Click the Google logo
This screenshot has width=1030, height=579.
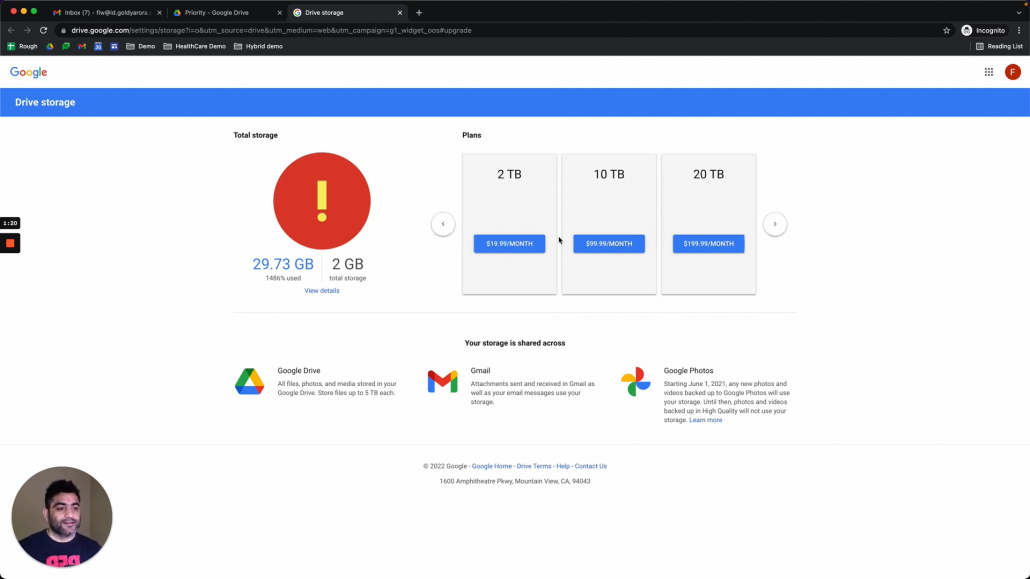point(28,72)
